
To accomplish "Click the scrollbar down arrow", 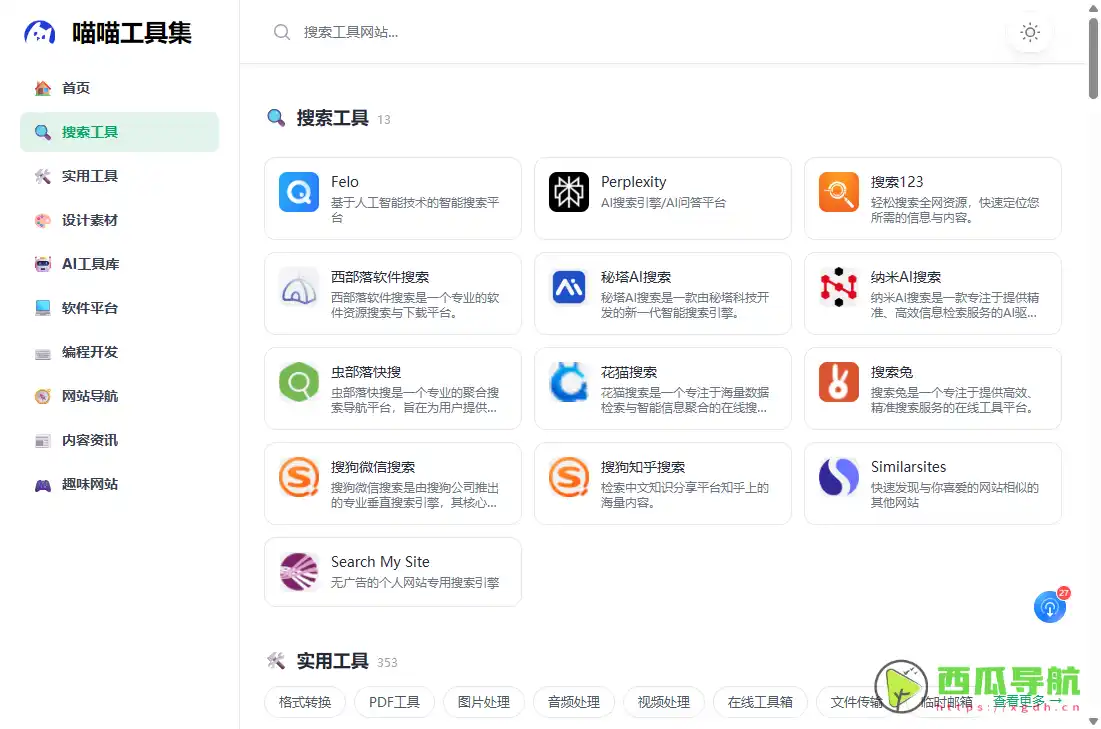I will (1093, 721).
